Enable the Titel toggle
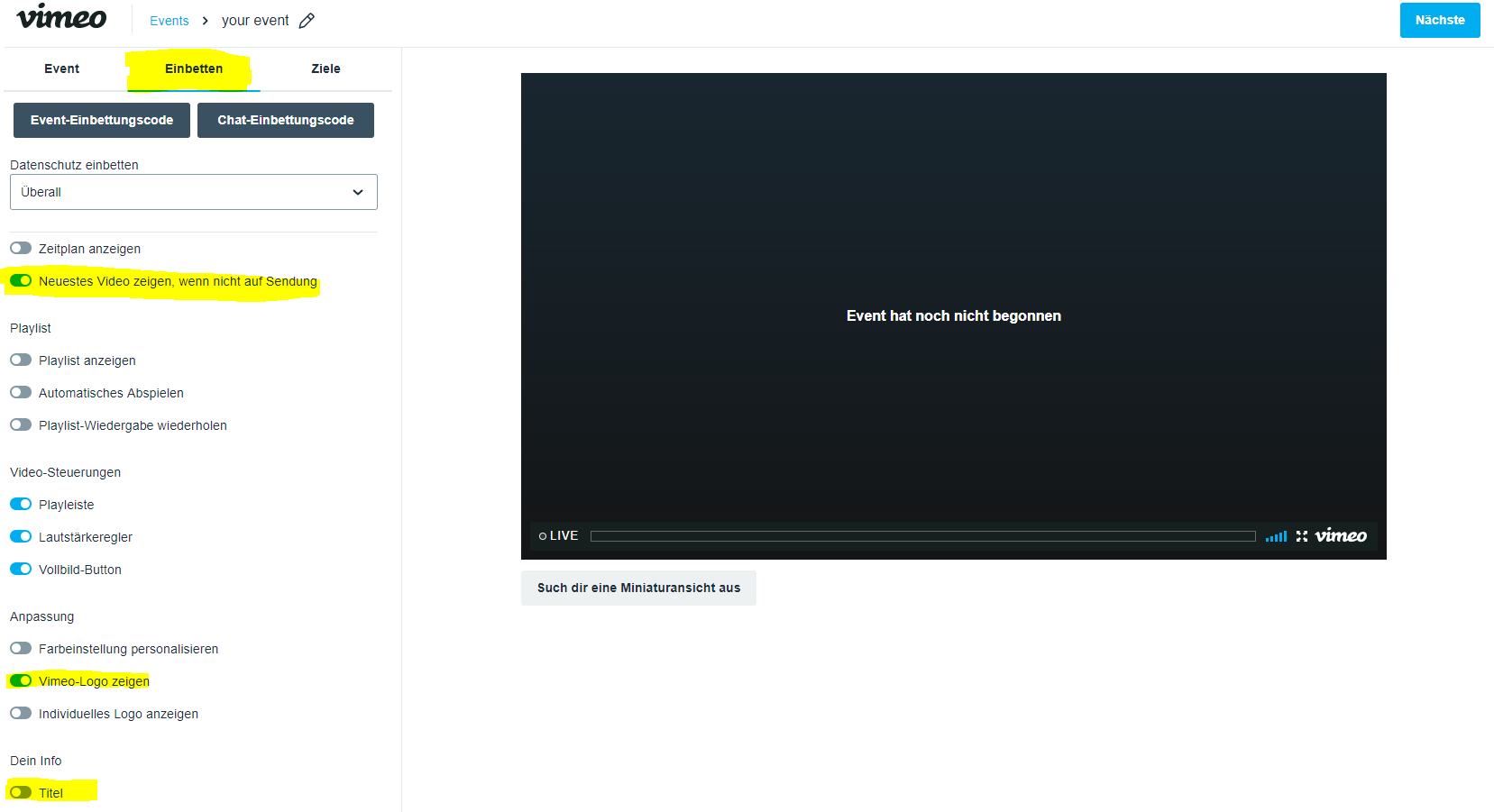Screen dimensions: 1494x812 (x=21, y=792)
